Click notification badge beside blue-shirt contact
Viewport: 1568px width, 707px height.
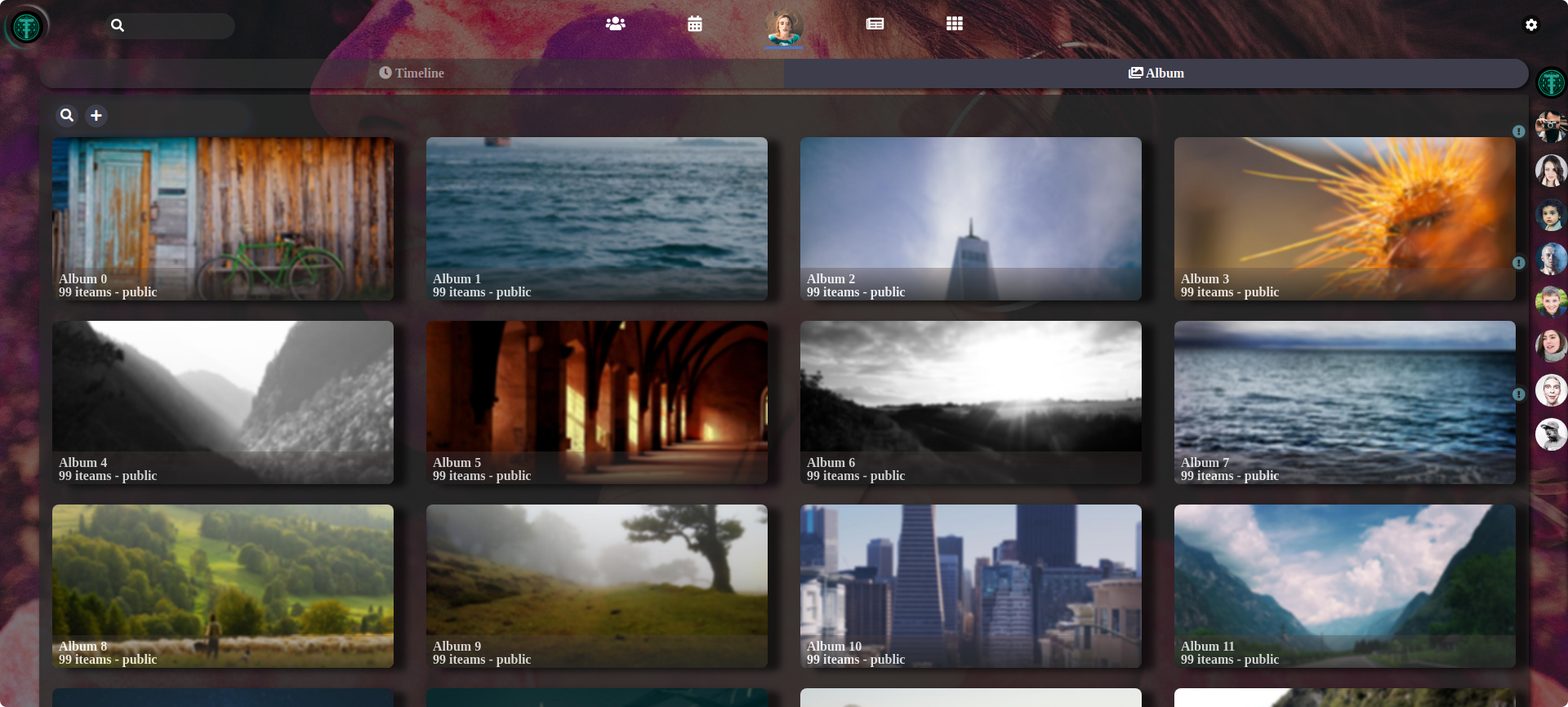(x=1518, y=263)
